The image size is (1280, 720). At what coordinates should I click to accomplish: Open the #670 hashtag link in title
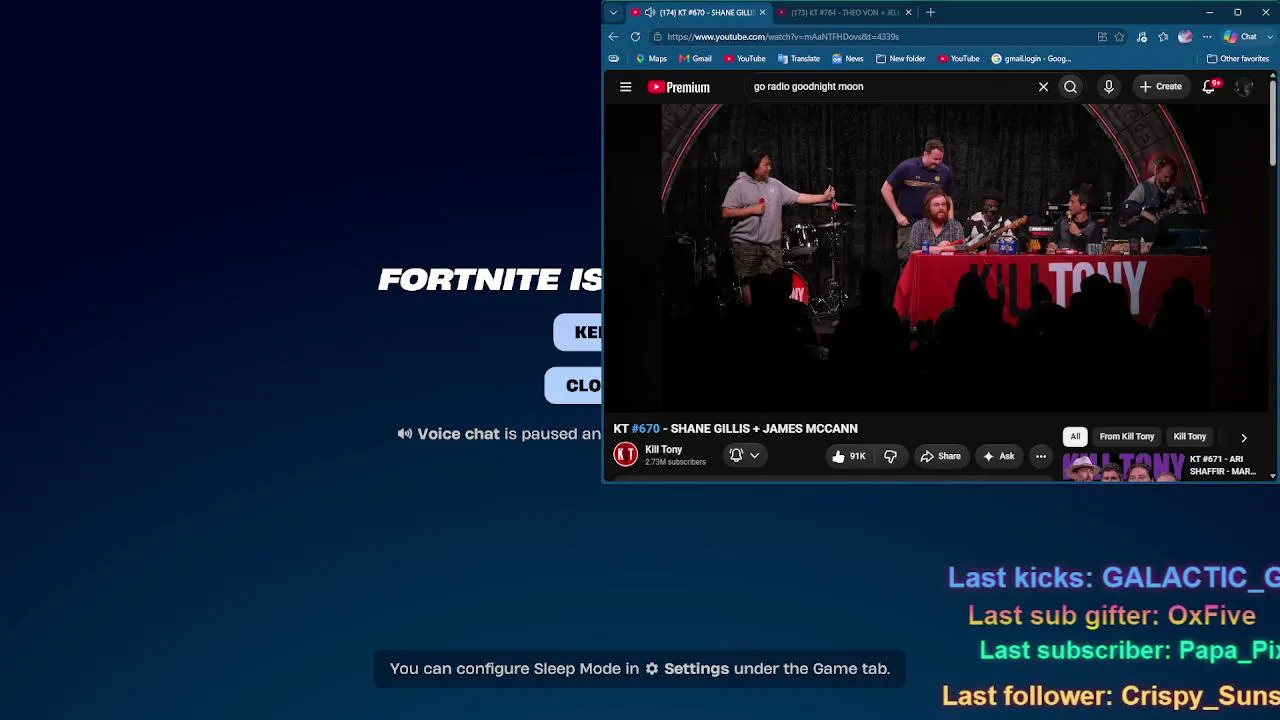(646, 429)
